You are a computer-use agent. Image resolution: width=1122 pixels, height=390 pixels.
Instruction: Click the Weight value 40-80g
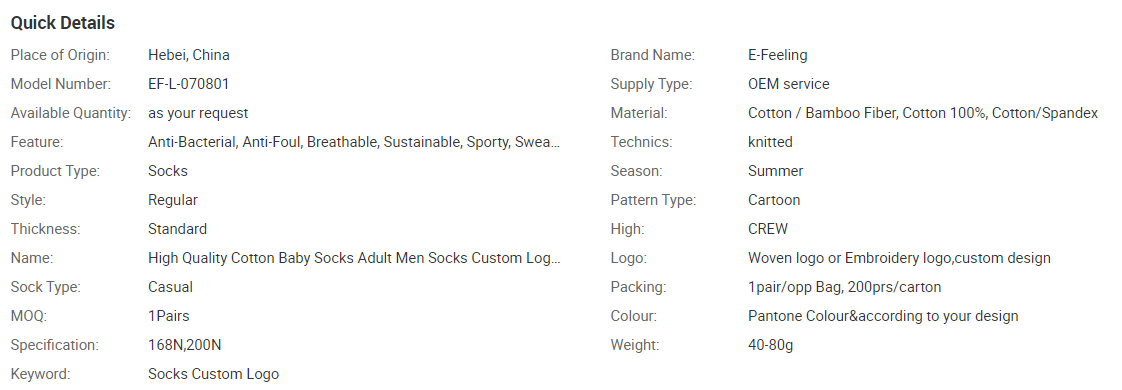click(771, 345)
